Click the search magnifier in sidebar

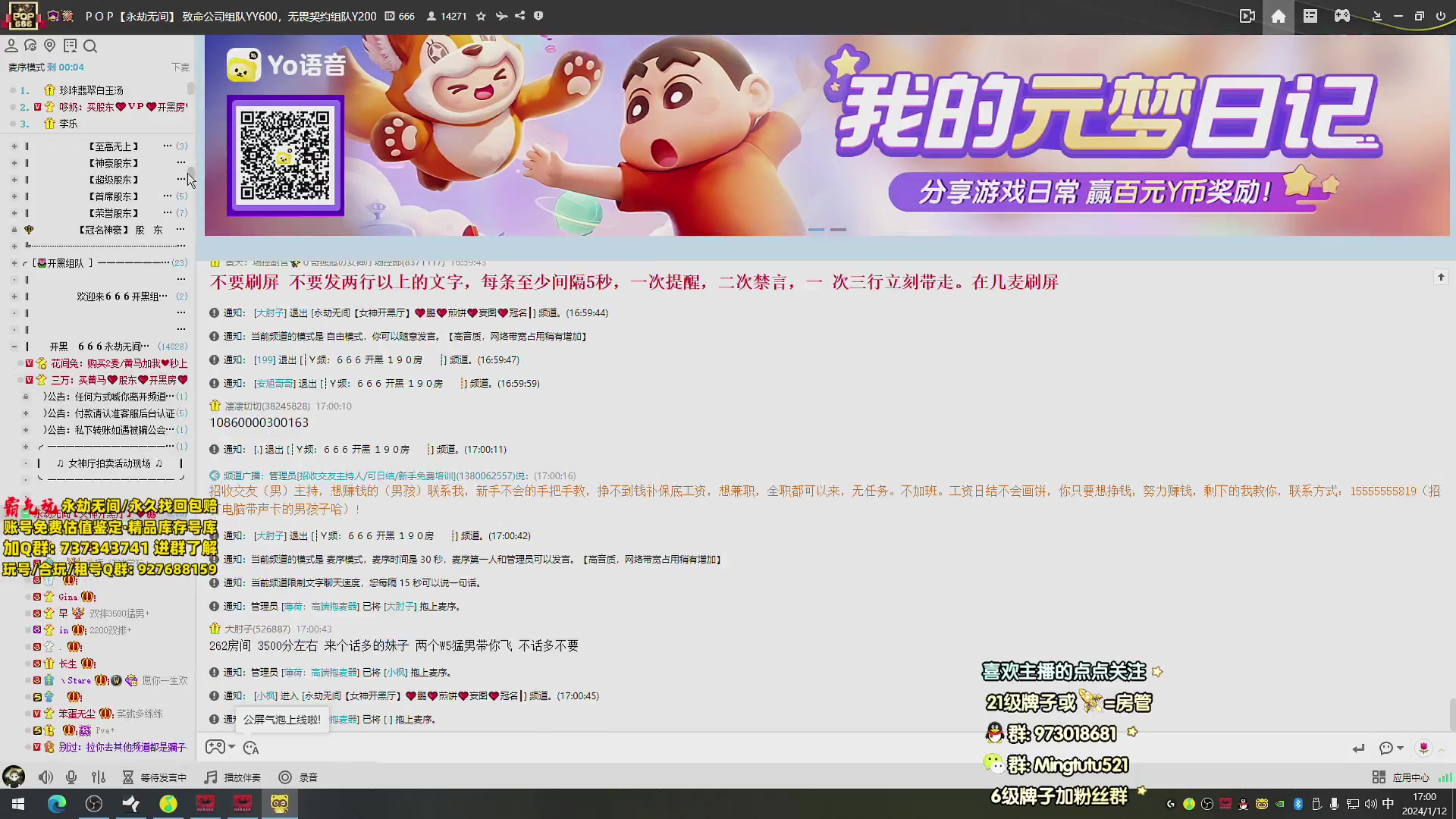tap(90, 46)
